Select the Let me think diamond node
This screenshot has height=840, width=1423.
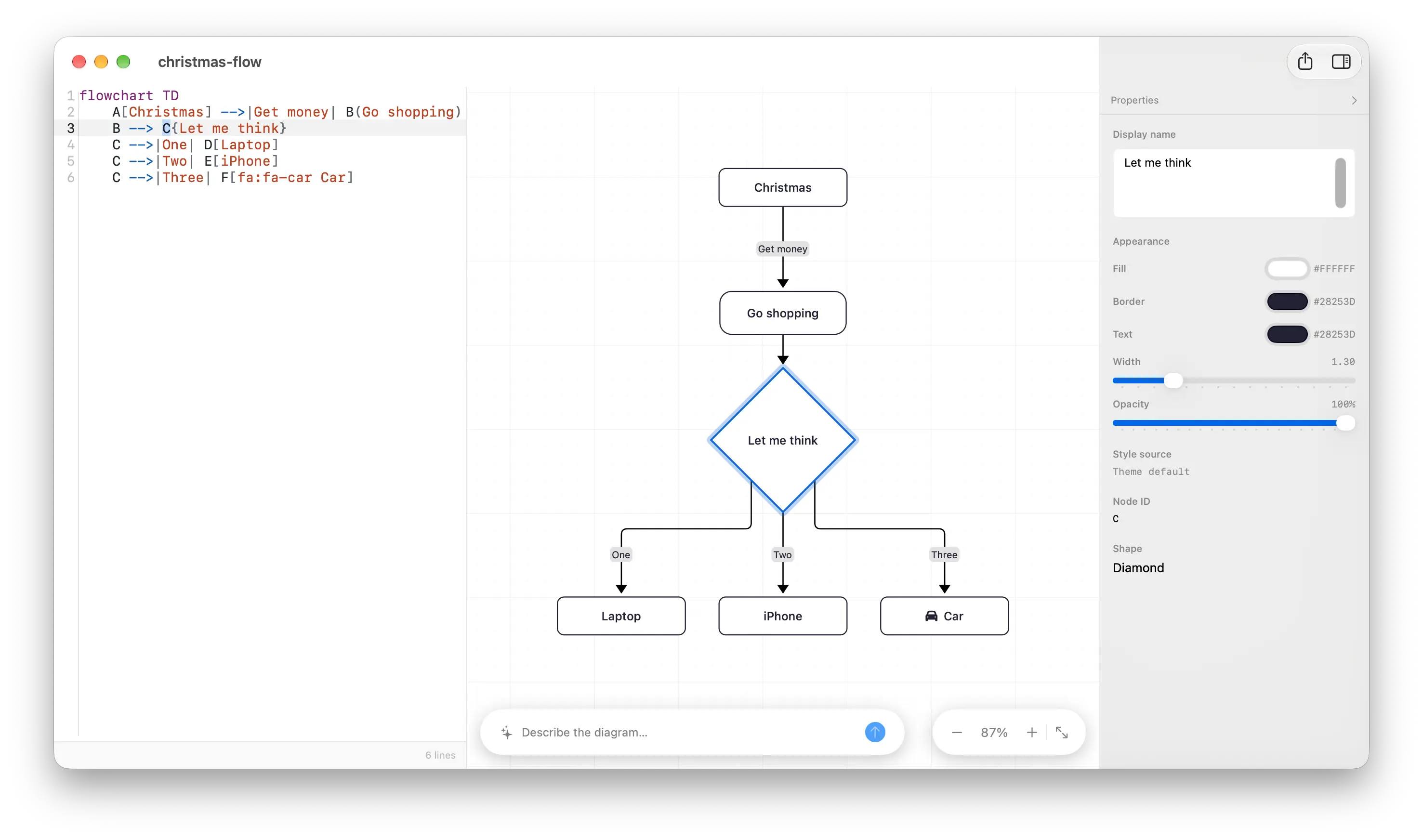pos(782,440)
